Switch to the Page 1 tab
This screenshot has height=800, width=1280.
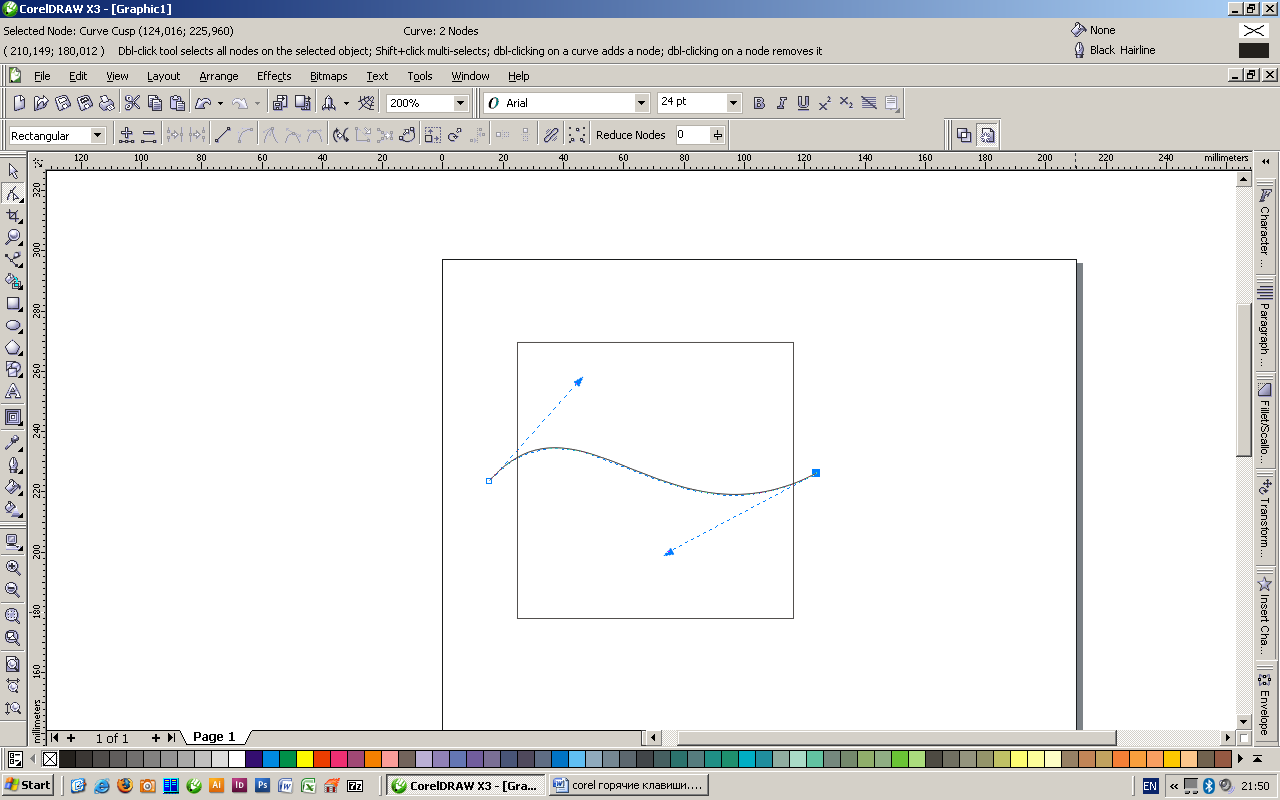214,737
